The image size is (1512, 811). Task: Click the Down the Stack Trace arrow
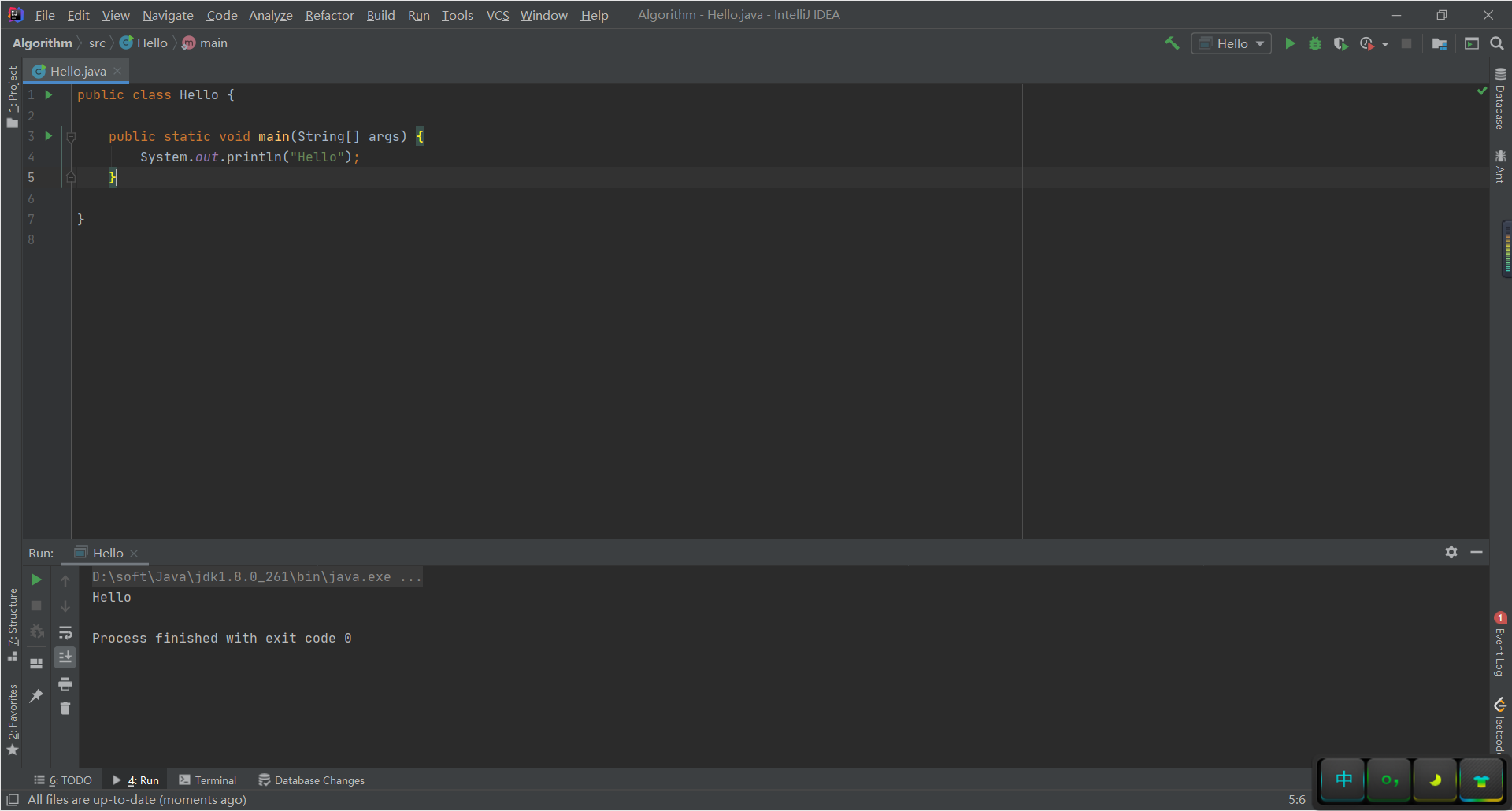pos(65,606)
